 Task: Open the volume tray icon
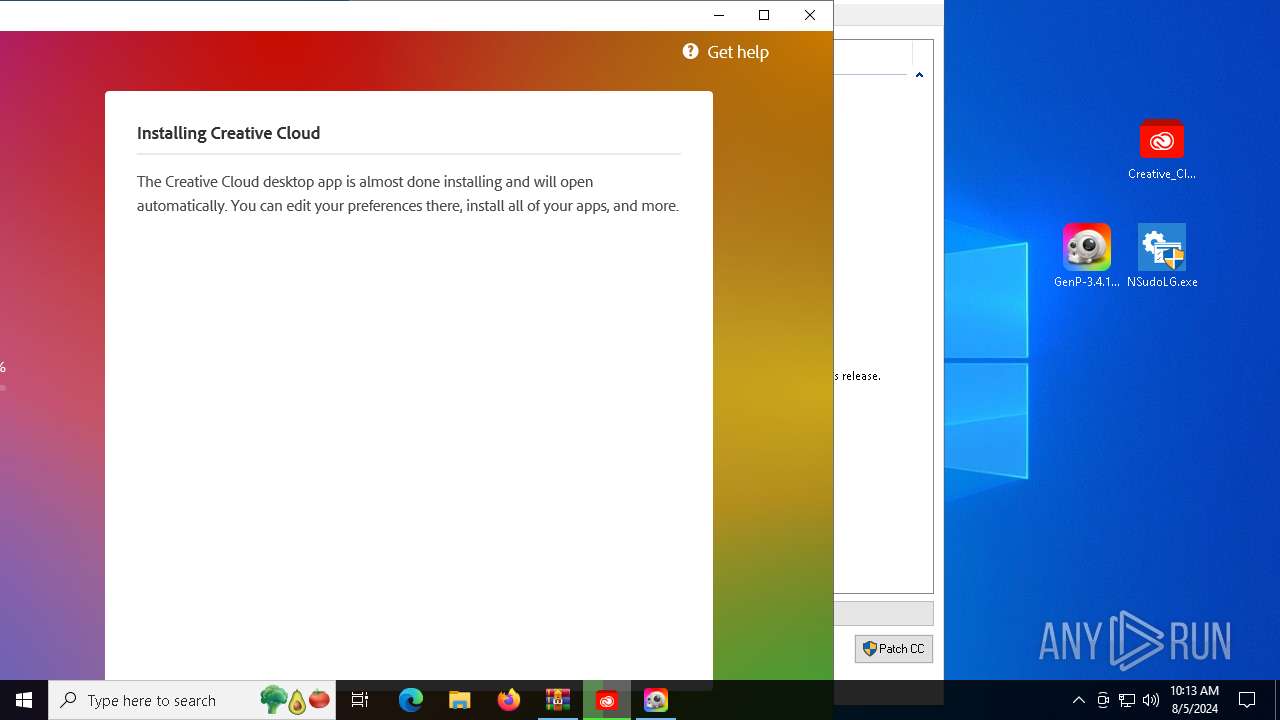point(1151,700)
